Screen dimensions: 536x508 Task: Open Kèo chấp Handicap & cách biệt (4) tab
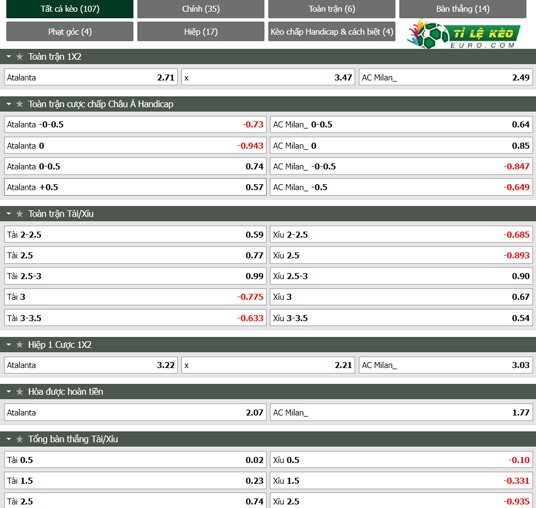(332, 31)
